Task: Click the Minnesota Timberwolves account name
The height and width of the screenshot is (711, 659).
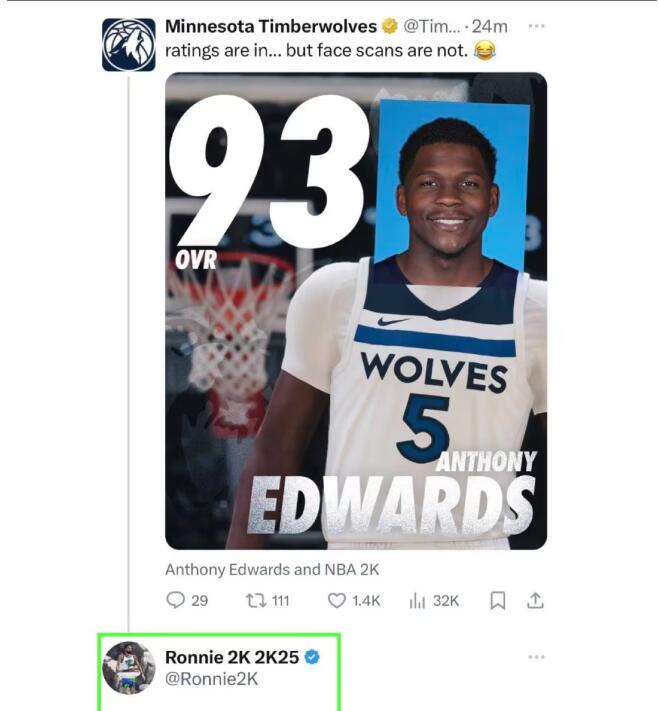Action: click(x=271, y=26)
